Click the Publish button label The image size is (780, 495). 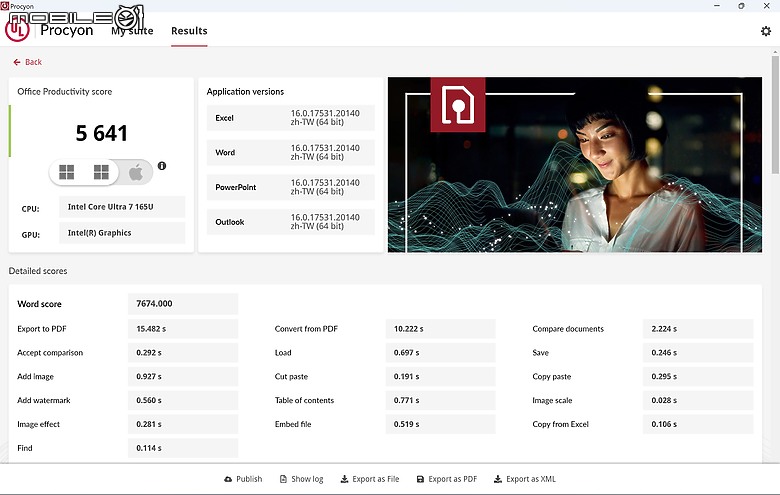pos(249,479)
